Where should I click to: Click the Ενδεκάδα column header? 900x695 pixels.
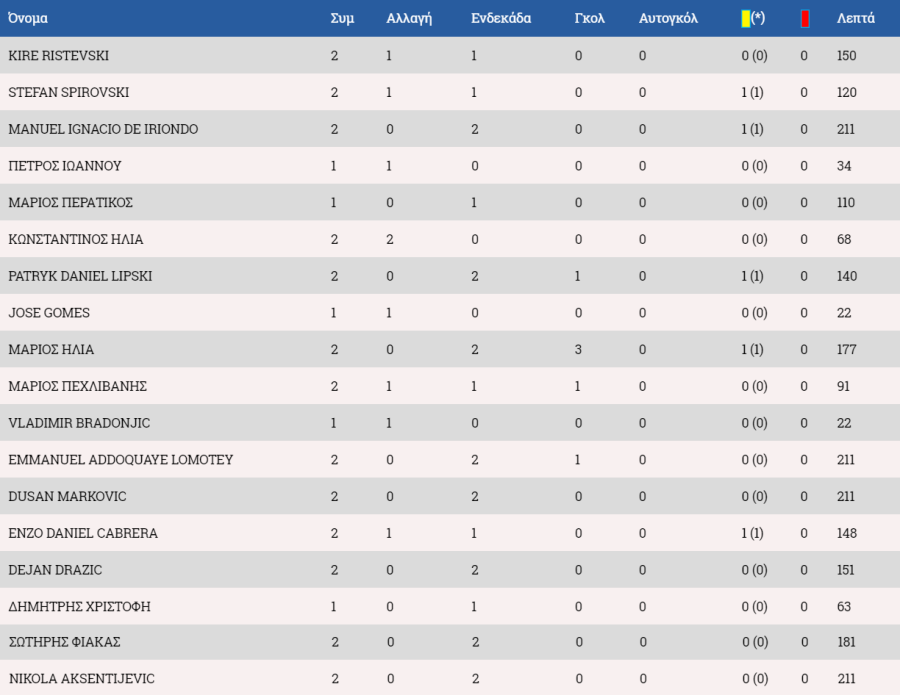(501, 18)
